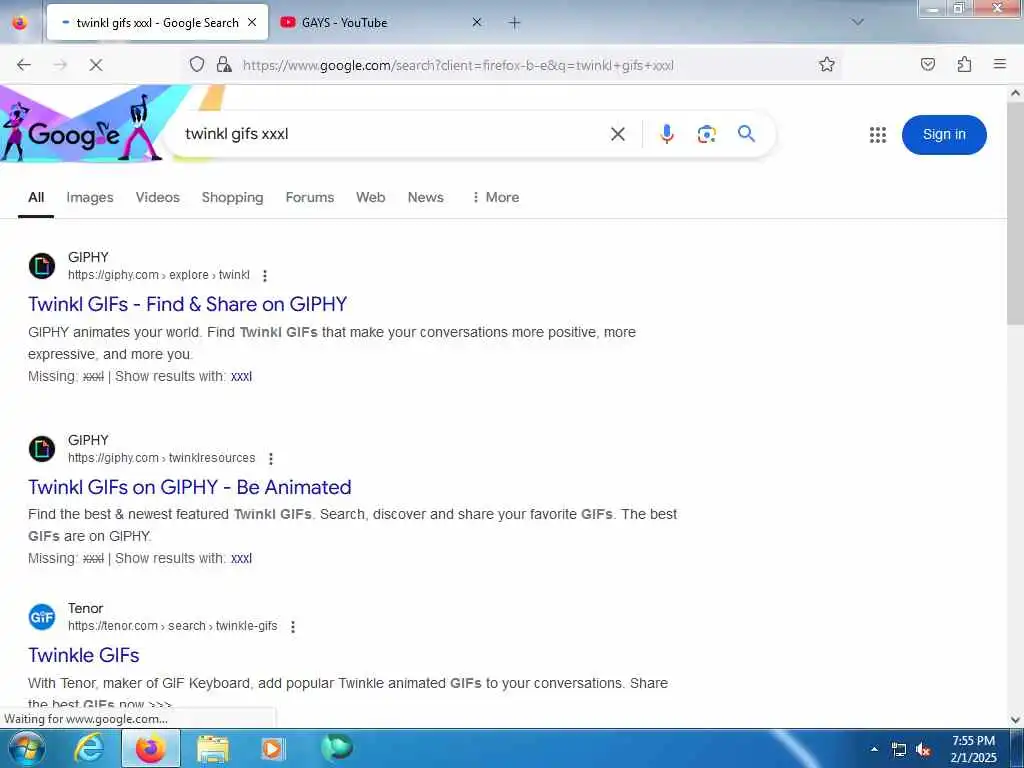Click the muted volume tray icon

(x=923, y=750)
